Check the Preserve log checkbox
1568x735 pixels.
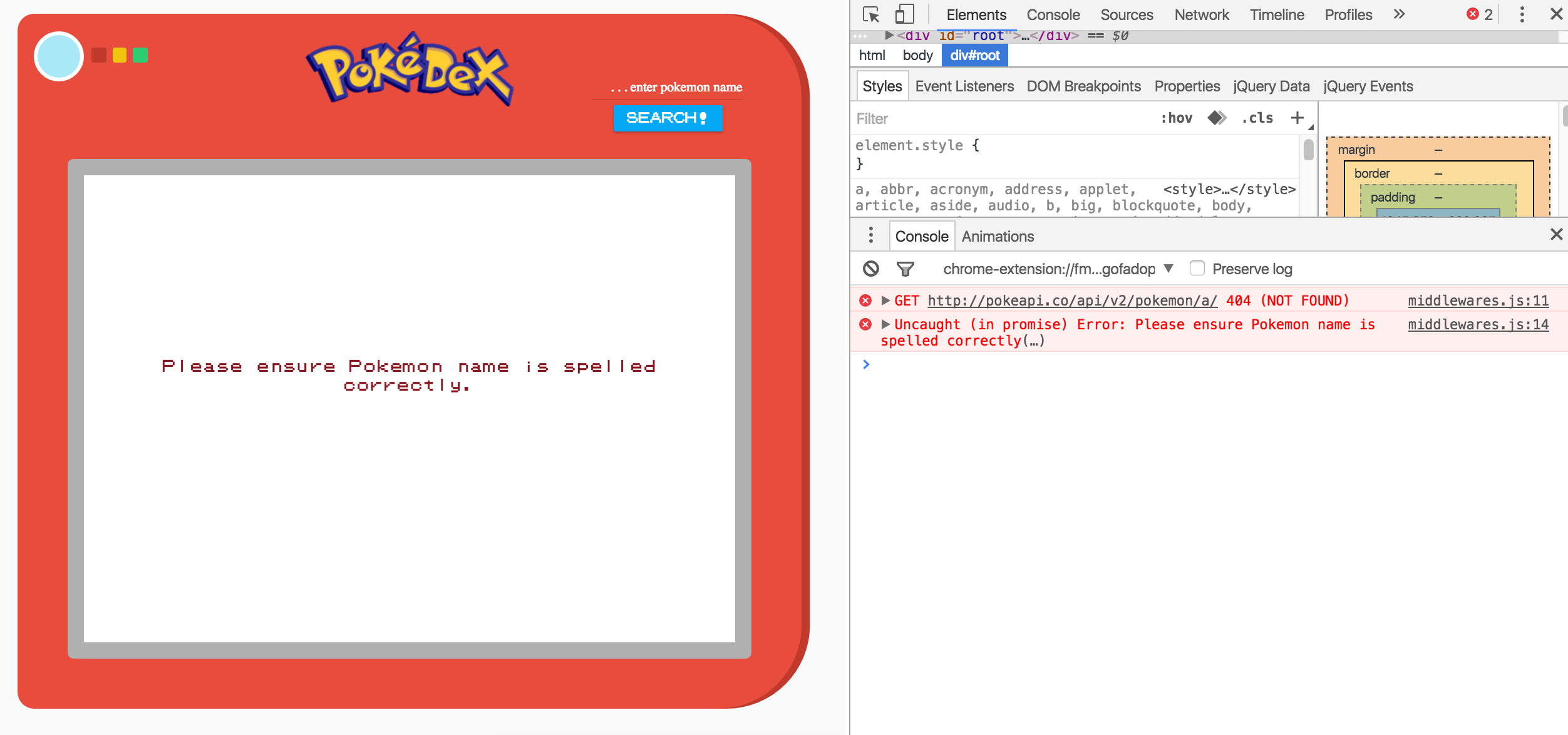pos(1197,268)
